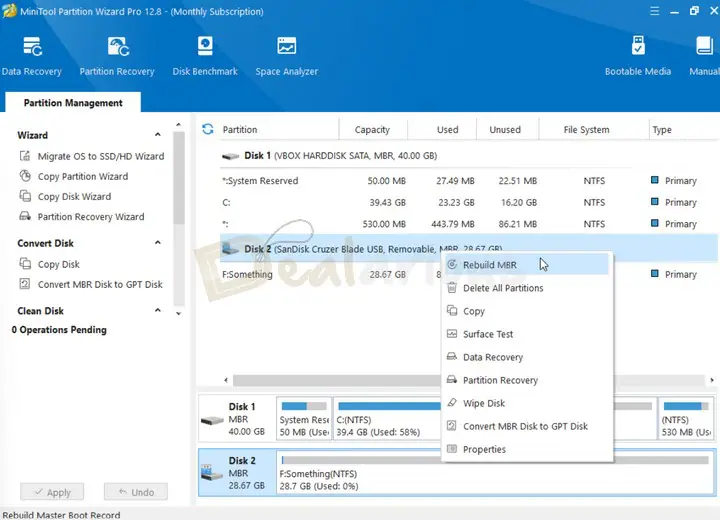Viewport: 720px width, 520px height.
Task: Click the Undo button
Action: (x=135, y=492)
